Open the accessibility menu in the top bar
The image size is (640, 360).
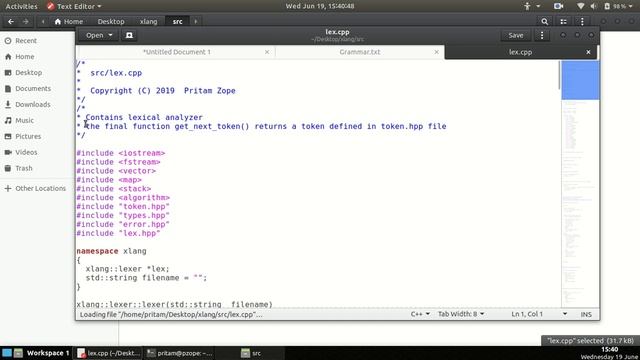(532, 6)
